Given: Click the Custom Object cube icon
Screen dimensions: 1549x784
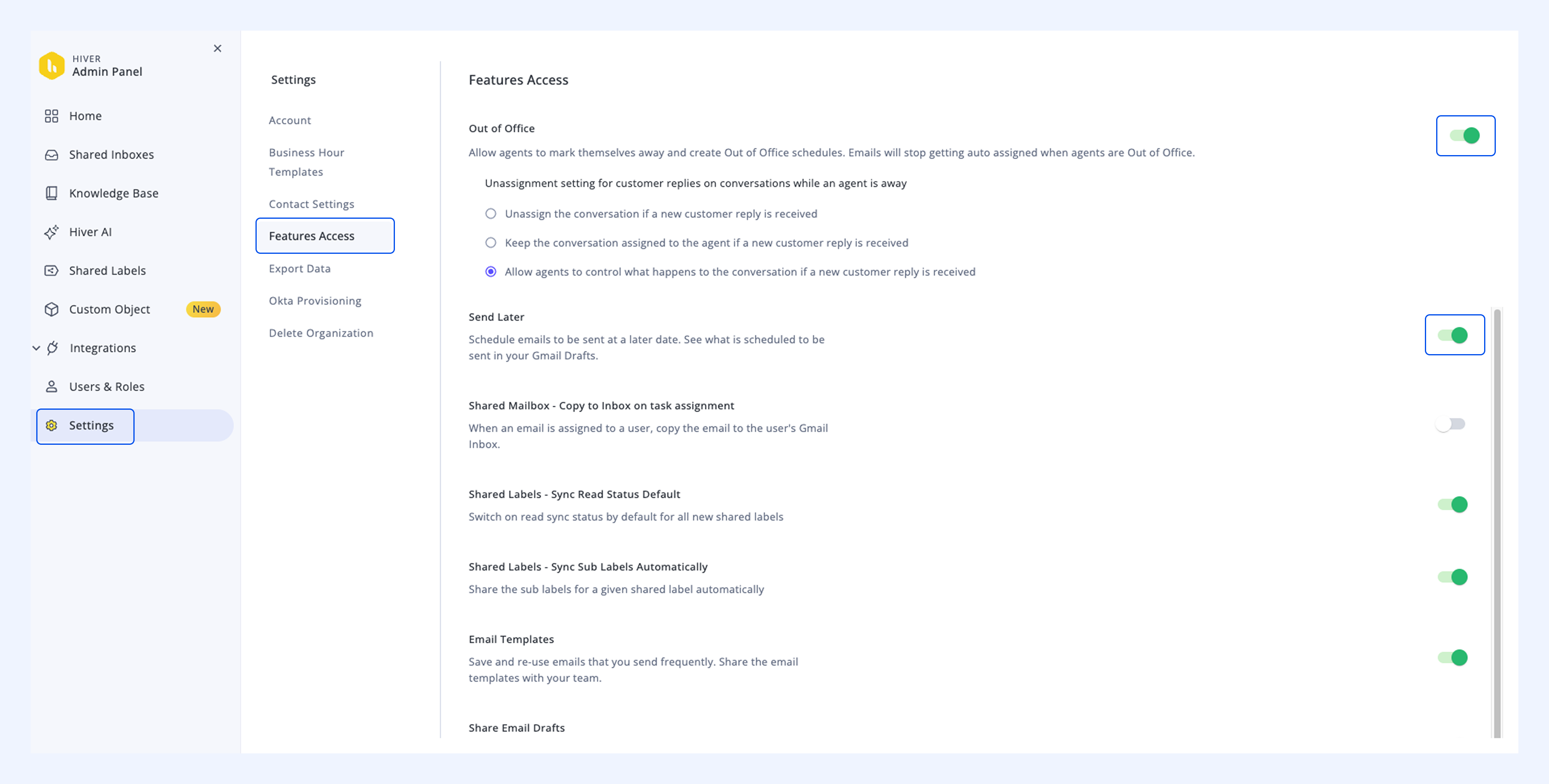Looking at the screenshot, I should click(x=52, y=309).
